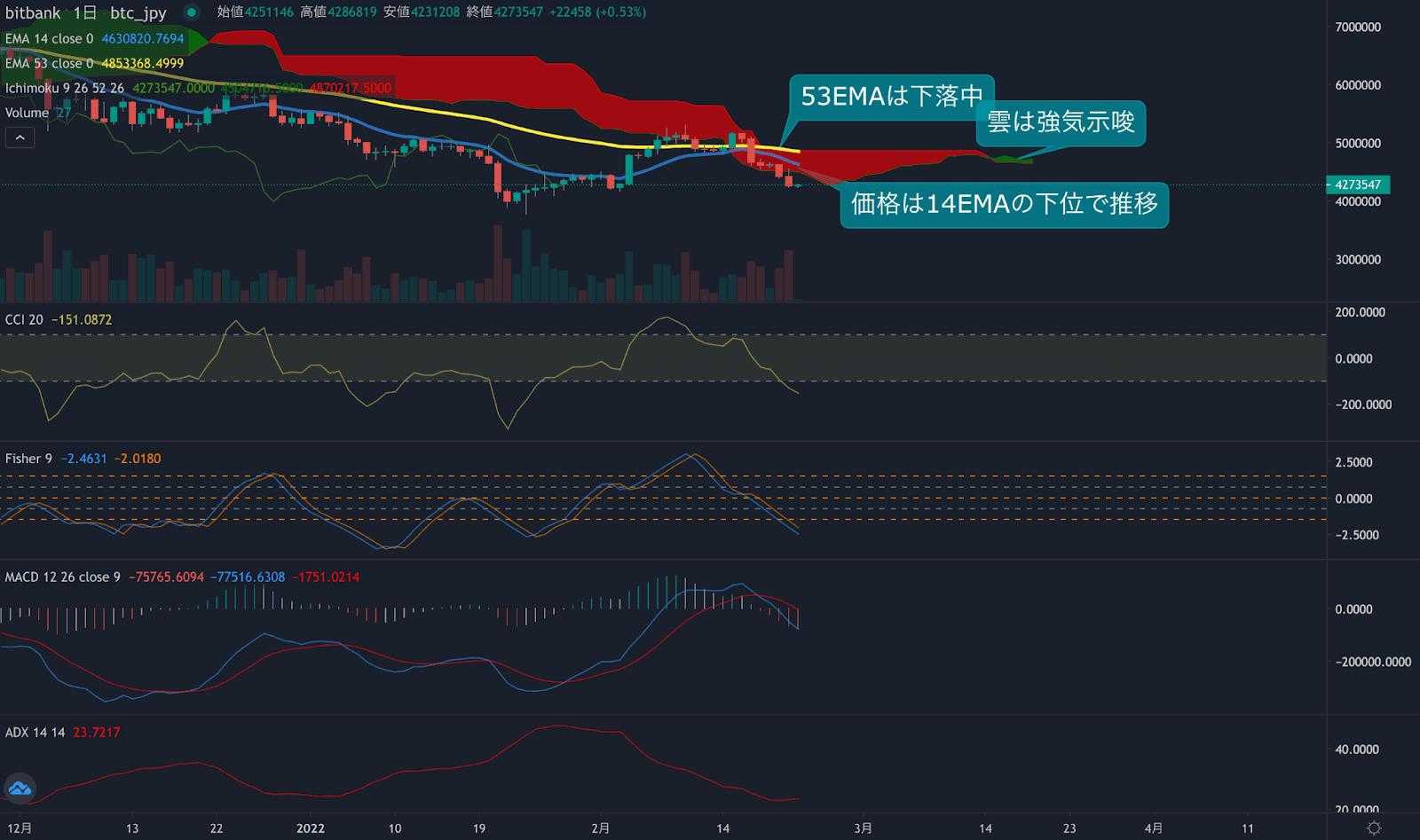The height and width of the screenshot is (840, 1420).
Task: Click the 雲は強気示唆 annotation callout
Action: click(x=1061, y=124)
